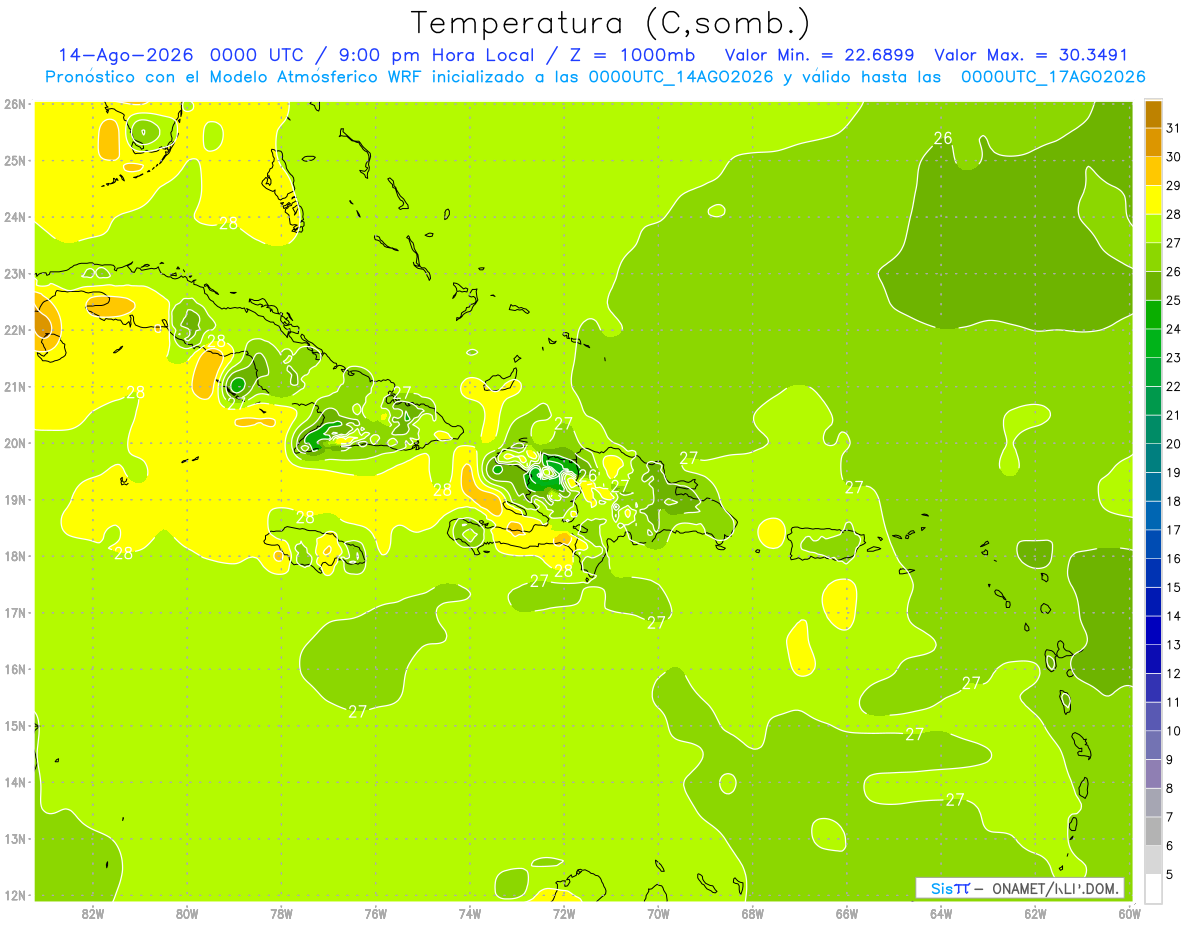Click legend value 18 on the color bar
Screen dimensions: 1200x927
pos(1174,501)
